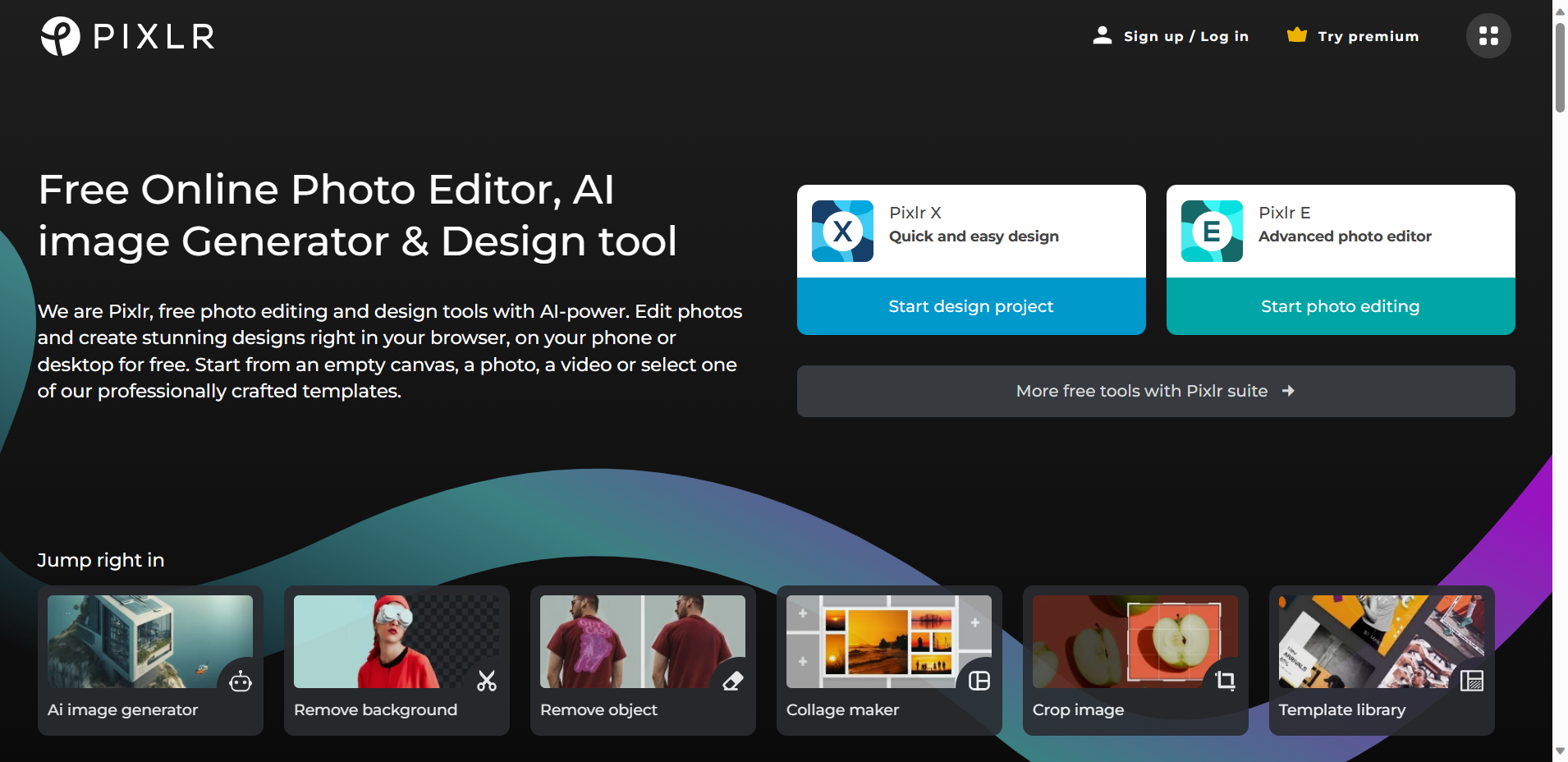
Task: Select Try premium in header
Action: pos(1368,36)
